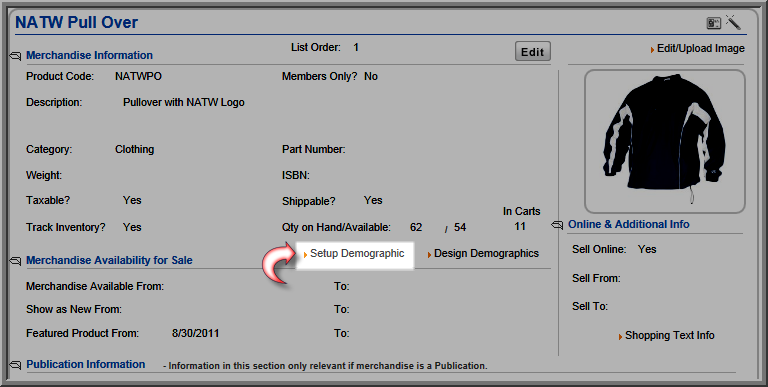Click the product code value NATWPO

[138, 76]
